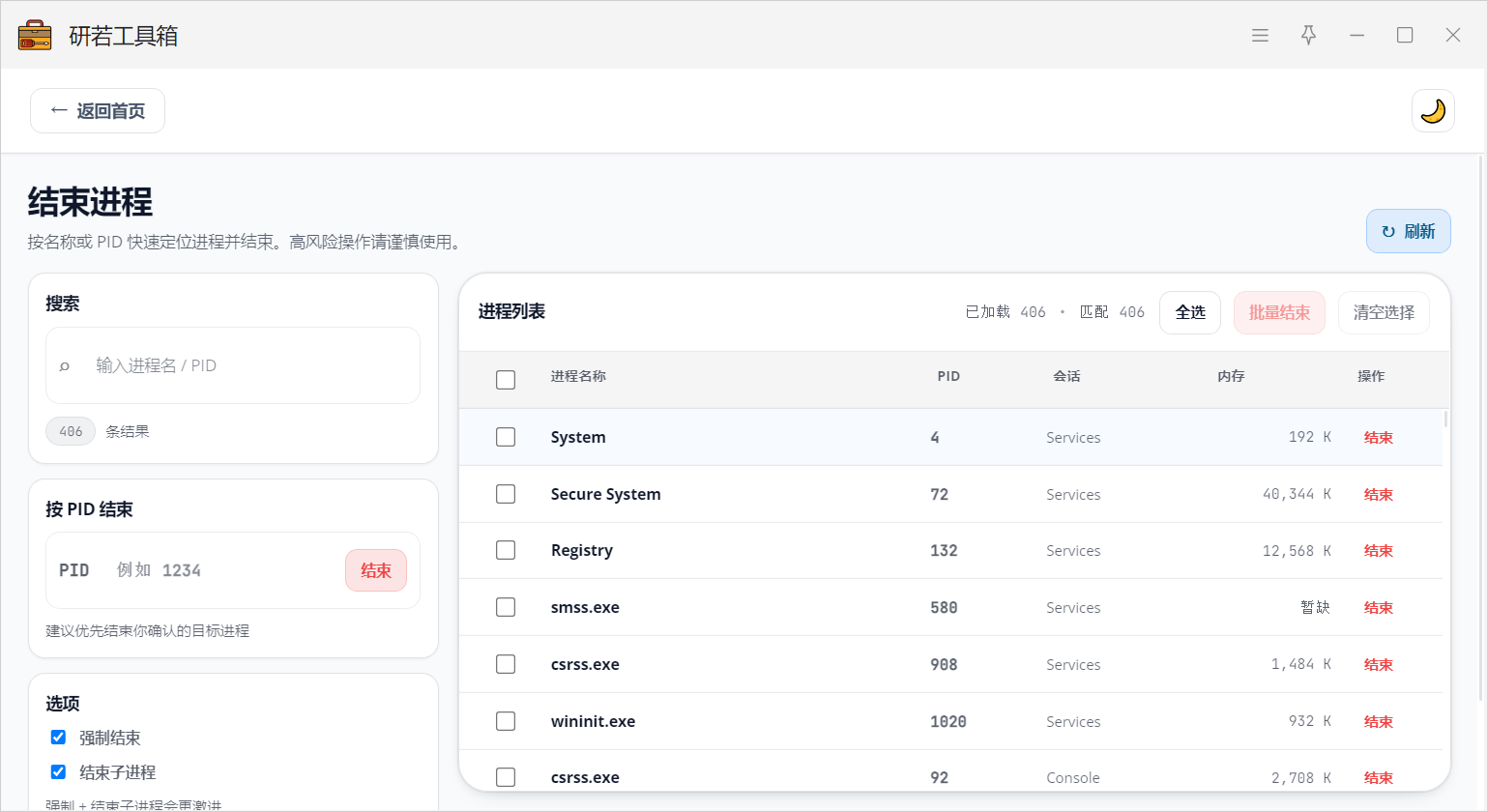Pin the window with the pin icon
Screen dimensions: 1487x812
pos(1308,36)
